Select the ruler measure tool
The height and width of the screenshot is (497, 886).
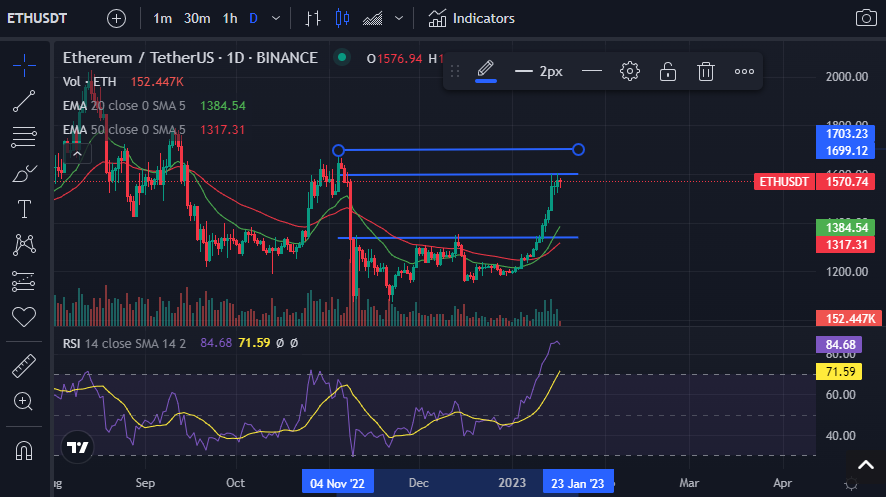24,366
